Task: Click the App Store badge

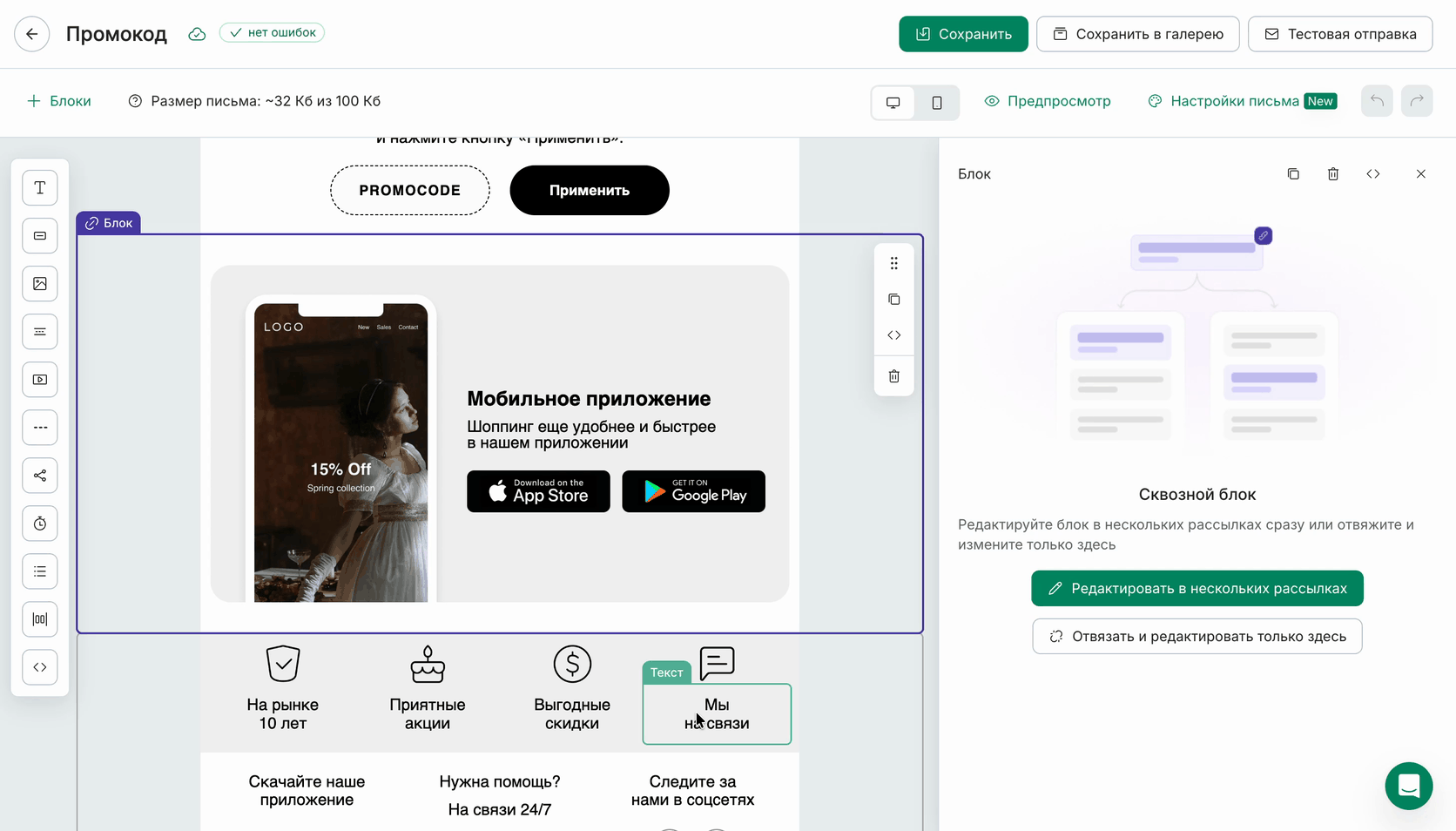Action: (x=538, y=492)
